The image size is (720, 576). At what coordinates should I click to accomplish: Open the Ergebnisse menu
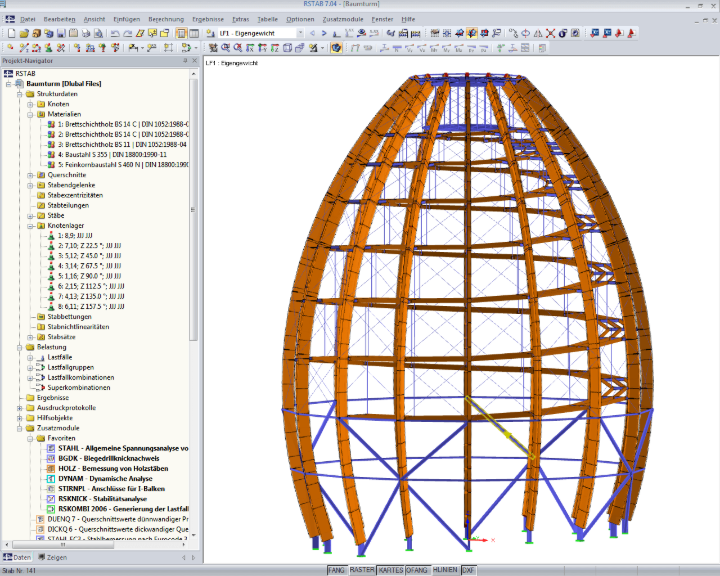pos(208,19)
